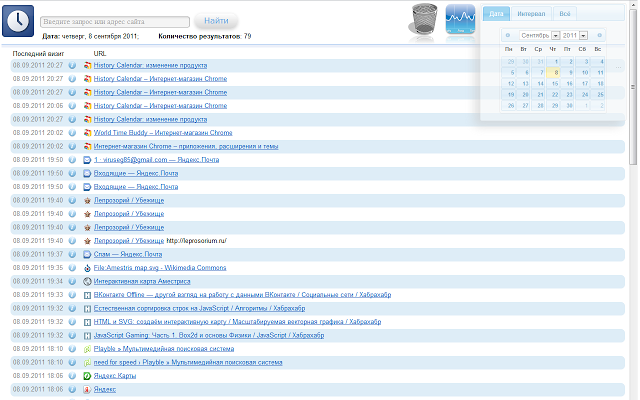Open Спам — Яндекс.Почта link
The height and width of the screenshot is (400, 640).
pos(128,254)
